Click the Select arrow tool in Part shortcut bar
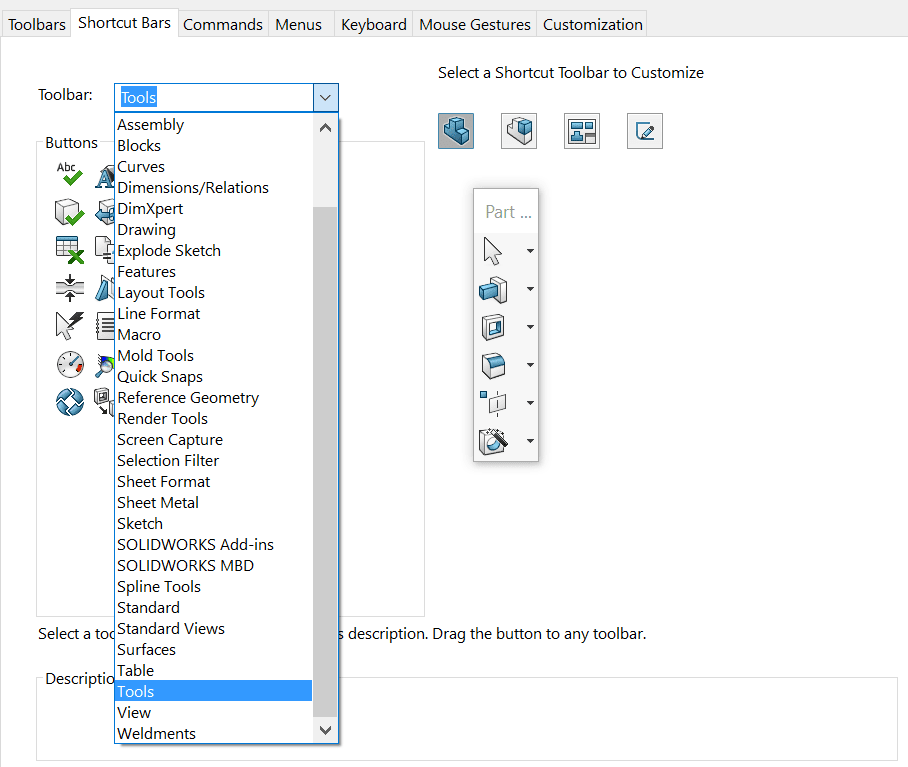Viewport: 908px width, 767px height. pos(493,251)
